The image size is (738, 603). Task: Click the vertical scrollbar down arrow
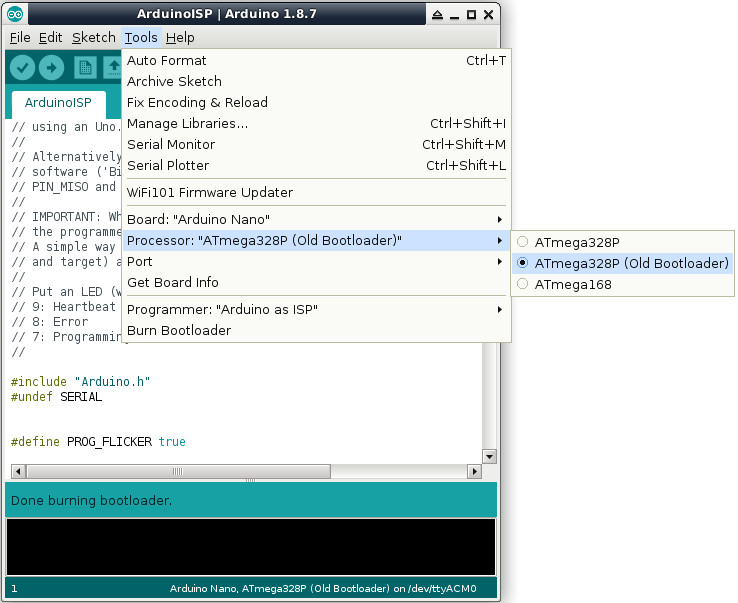click(x=489, y=456)
